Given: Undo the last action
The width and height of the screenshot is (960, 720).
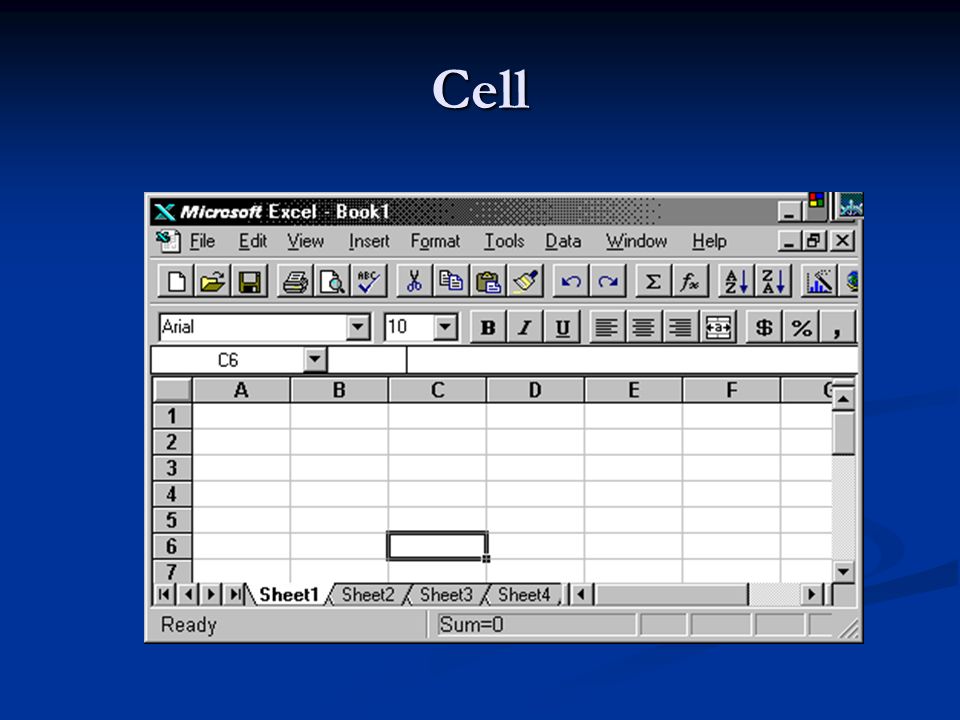Looking at the screenshot, I should pos(571,282).
